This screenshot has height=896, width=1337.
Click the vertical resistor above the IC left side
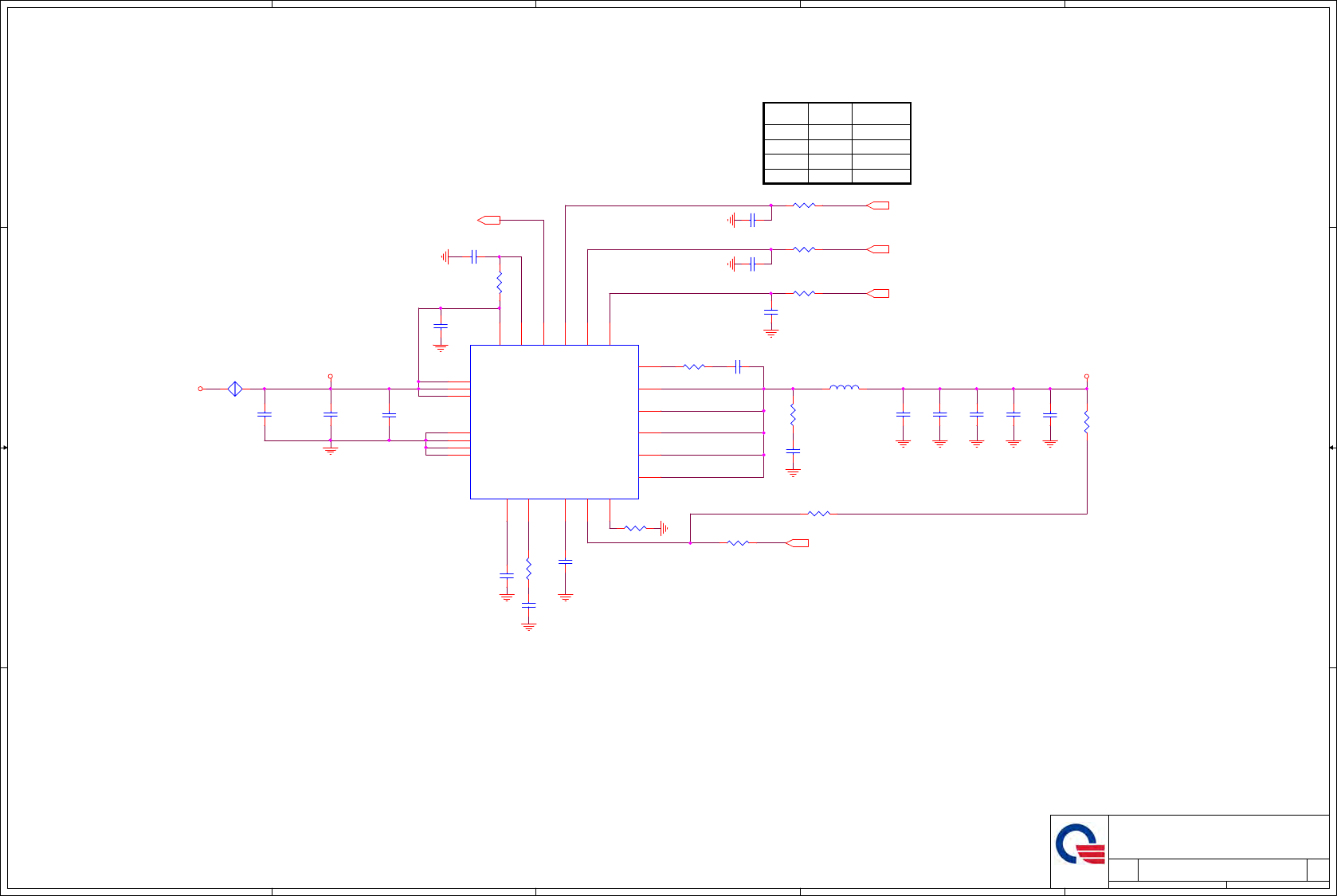click(500, 283)
